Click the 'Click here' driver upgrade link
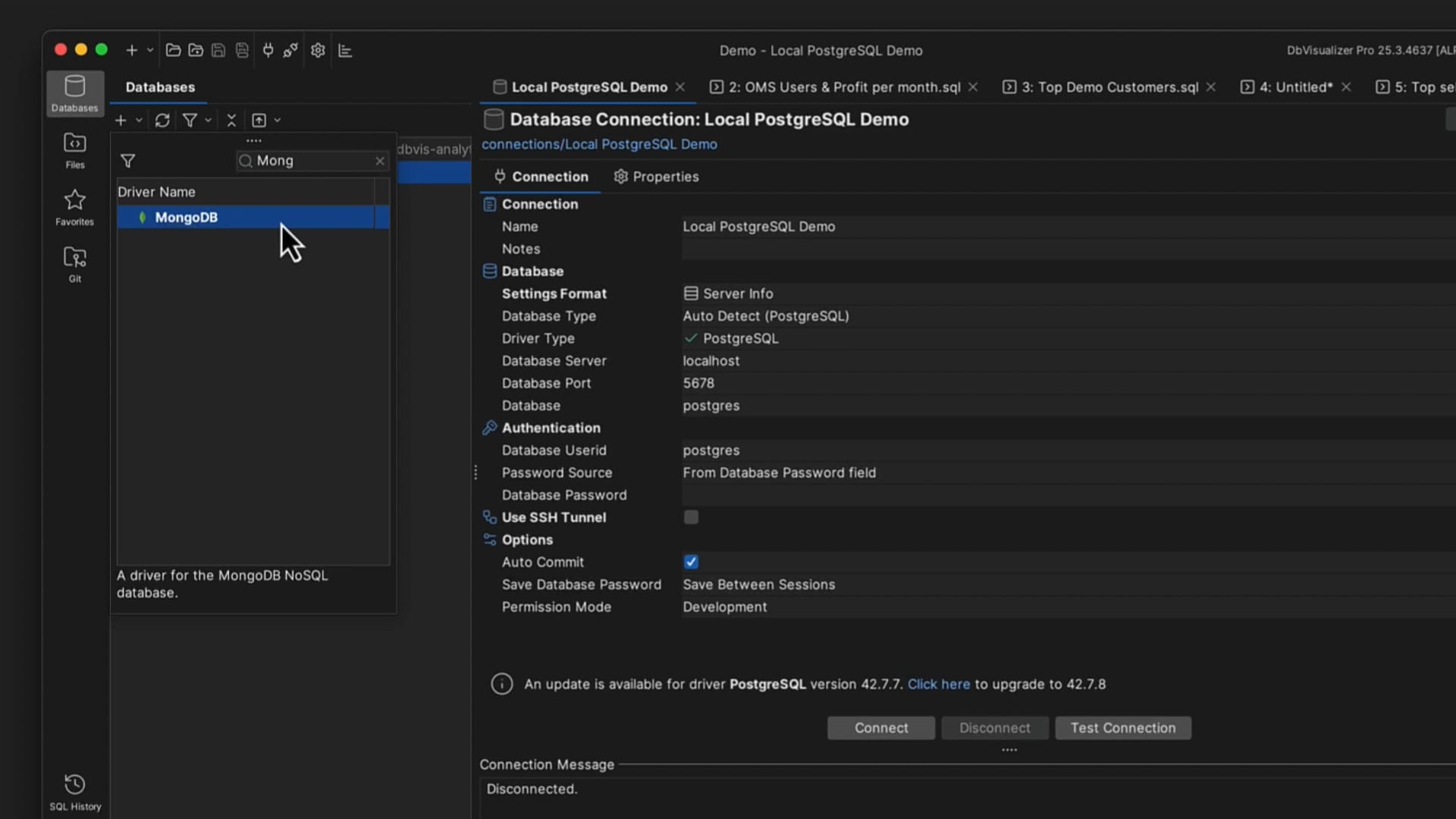 click(x=938, y=684)
